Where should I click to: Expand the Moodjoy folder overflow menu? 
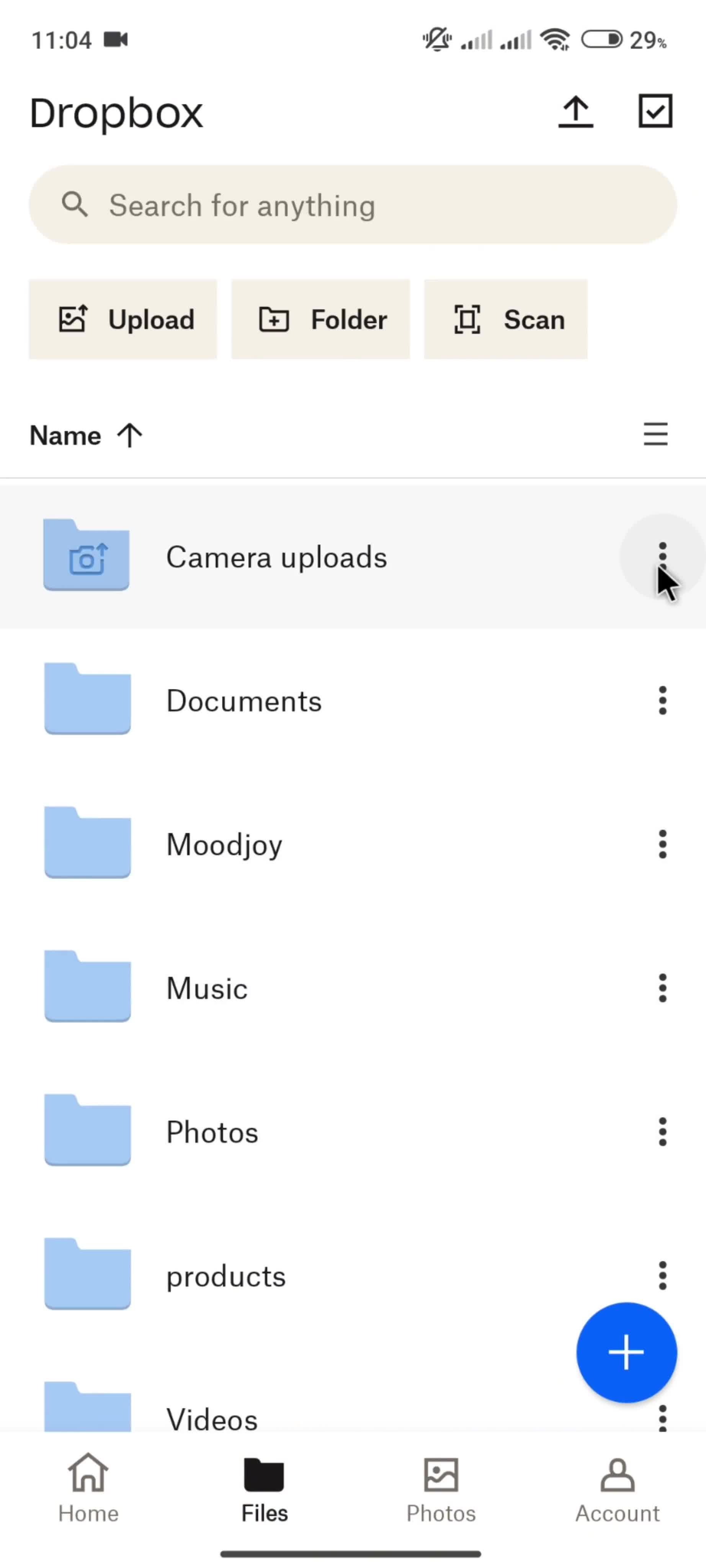pos(662,844)
